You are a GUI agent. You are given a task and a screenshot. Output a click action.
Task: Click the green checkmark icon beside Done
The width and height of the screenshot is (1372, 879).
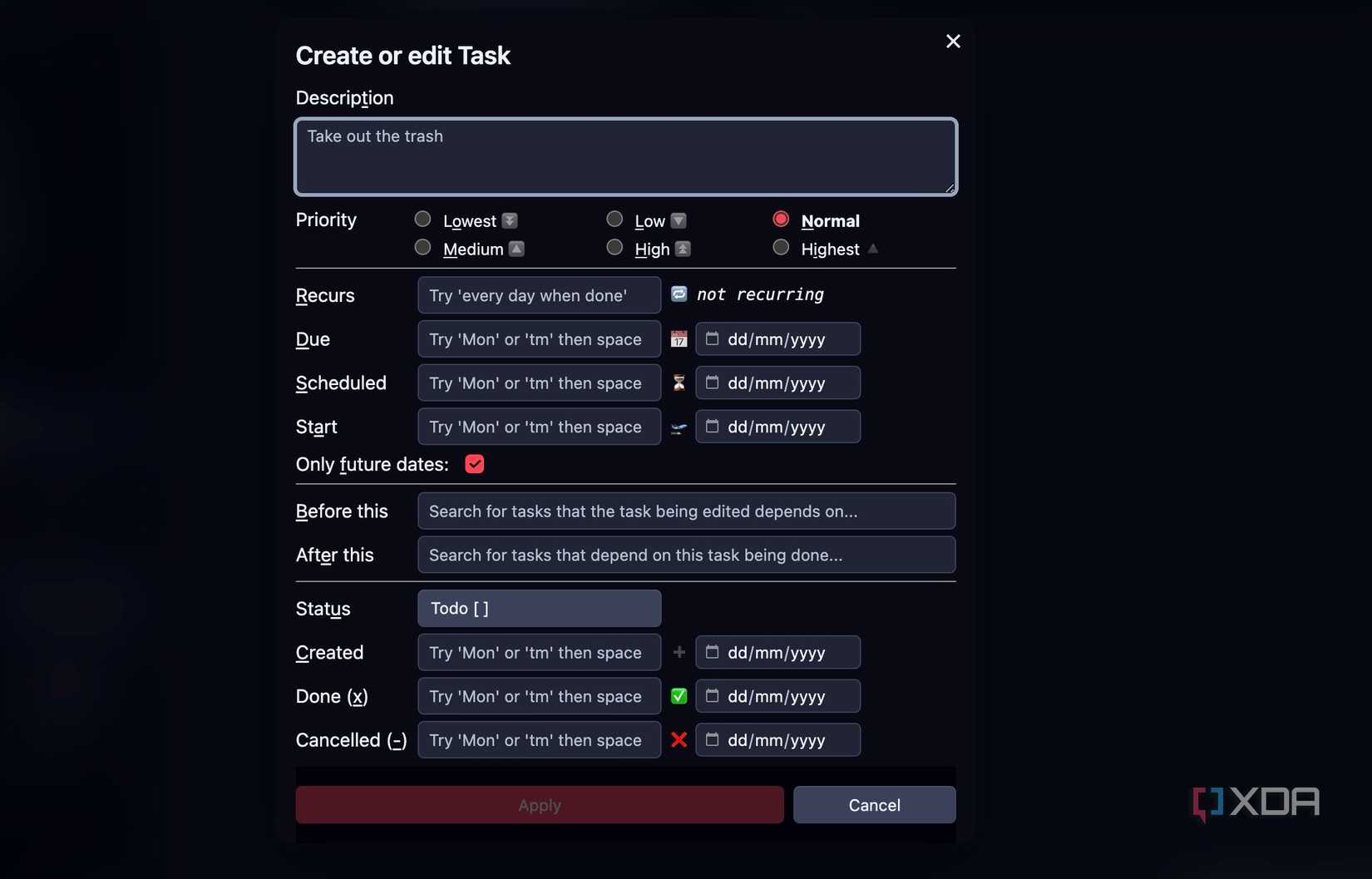679,696
